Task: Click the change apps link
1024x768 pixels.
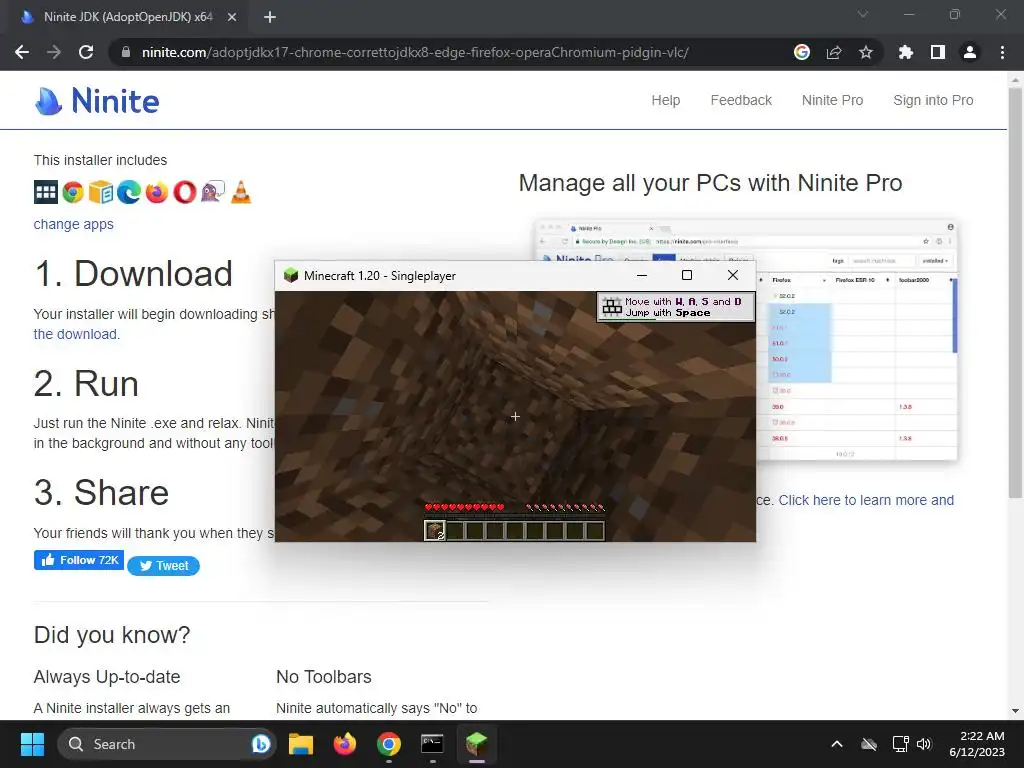Action: 74,224
